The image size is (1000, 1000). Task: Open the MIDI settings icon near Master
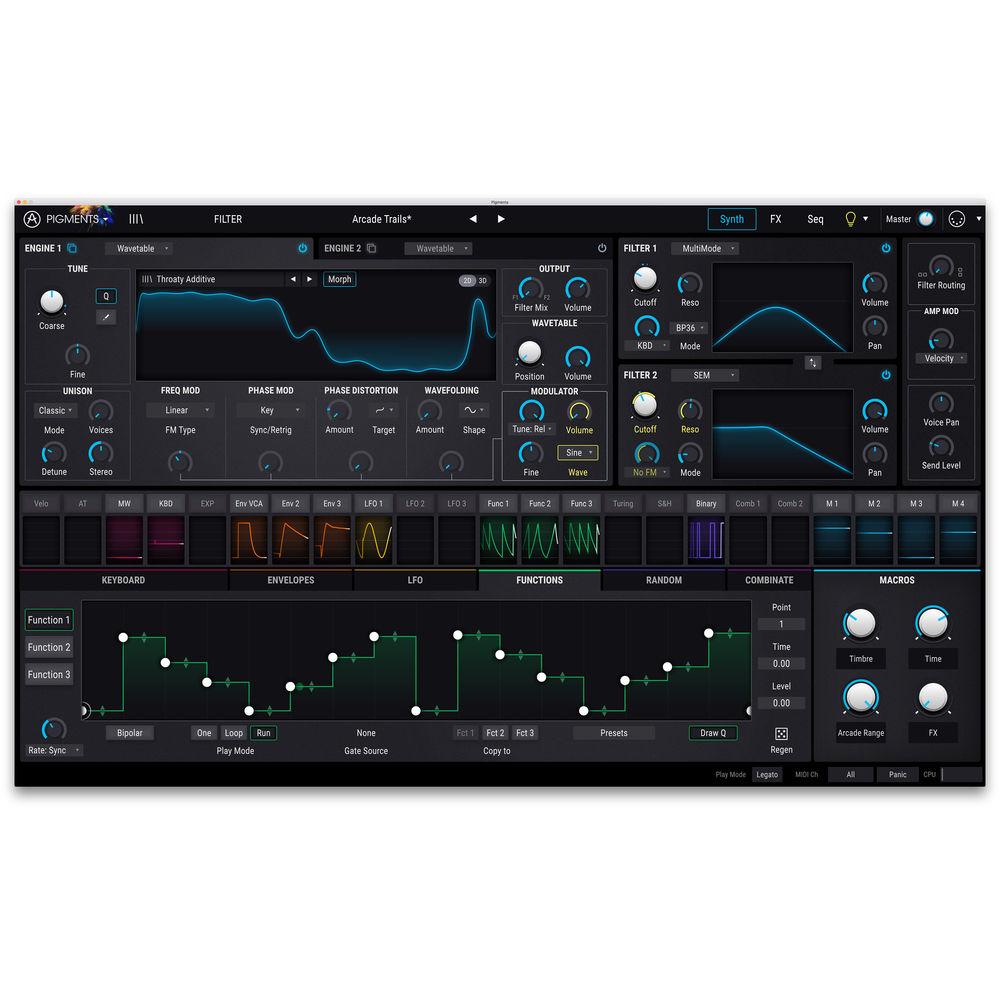956,218
